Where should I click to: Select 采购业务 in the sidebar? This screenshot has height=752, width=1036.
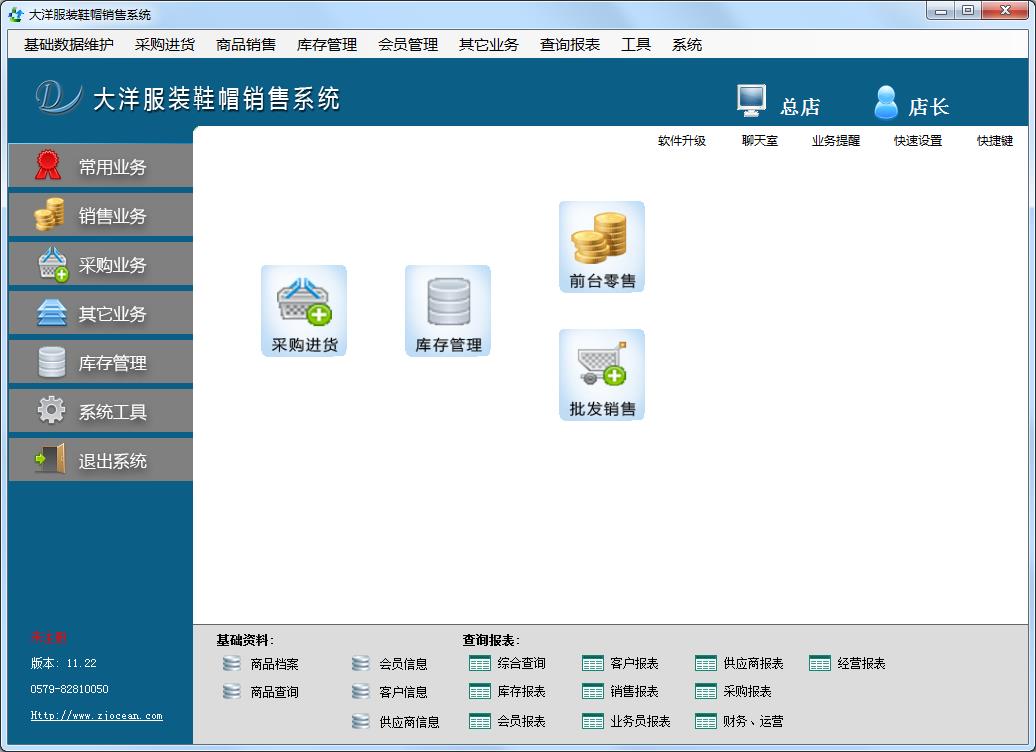[100, 264]
